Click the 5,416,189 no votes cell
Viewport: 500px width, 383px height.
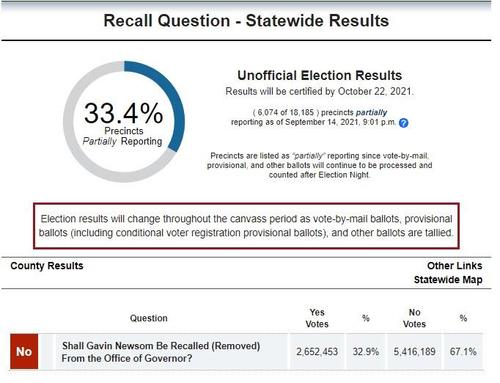point(414,352)
